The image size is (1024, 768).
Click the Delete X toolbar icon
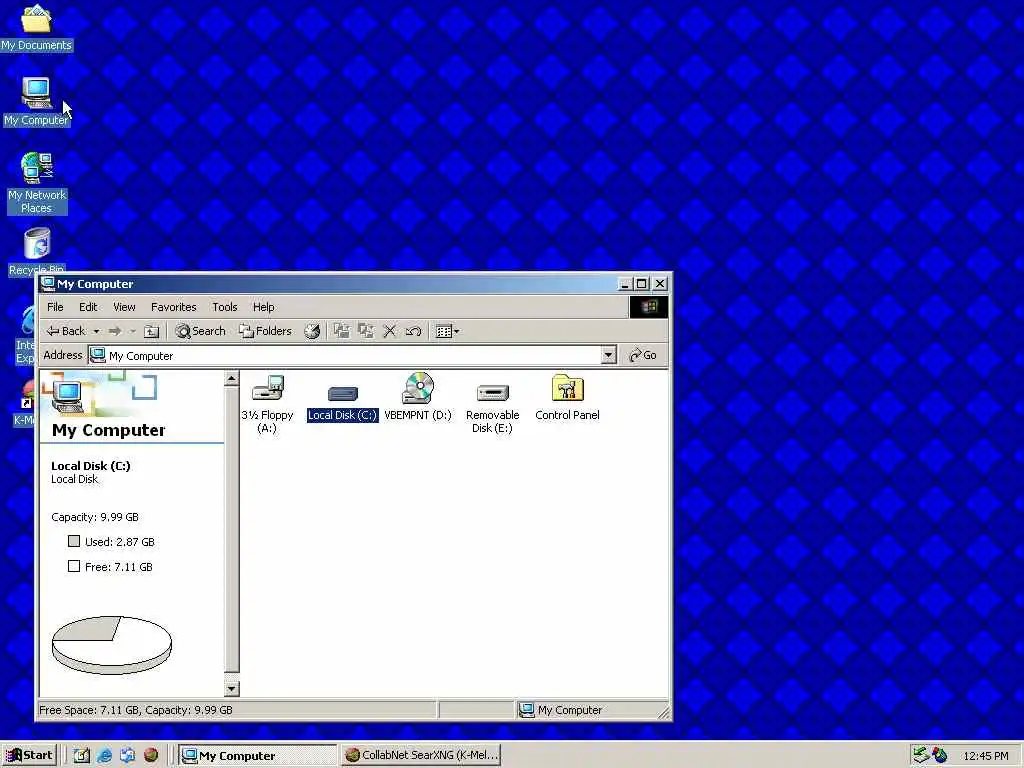pos(389,331)
